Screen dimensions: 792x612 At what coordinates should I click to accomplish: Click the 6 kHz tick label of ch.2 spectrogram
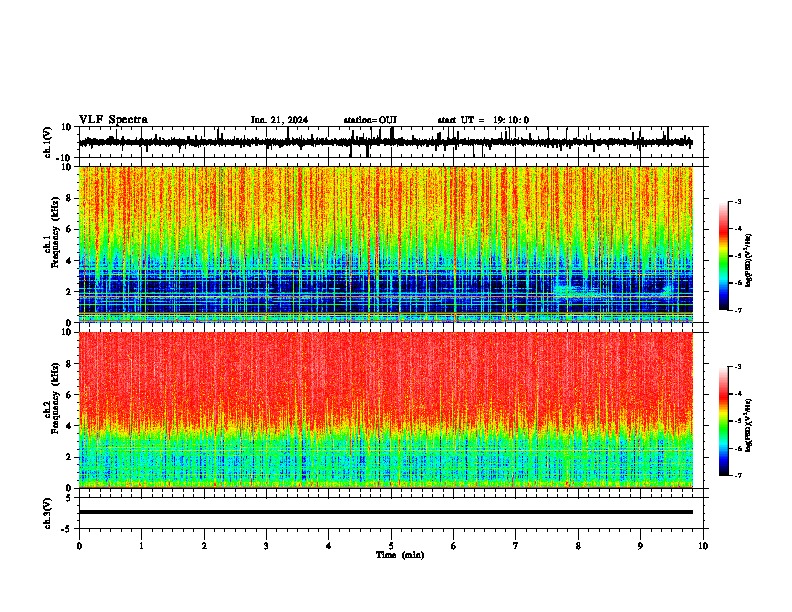[x=69, y=395]
